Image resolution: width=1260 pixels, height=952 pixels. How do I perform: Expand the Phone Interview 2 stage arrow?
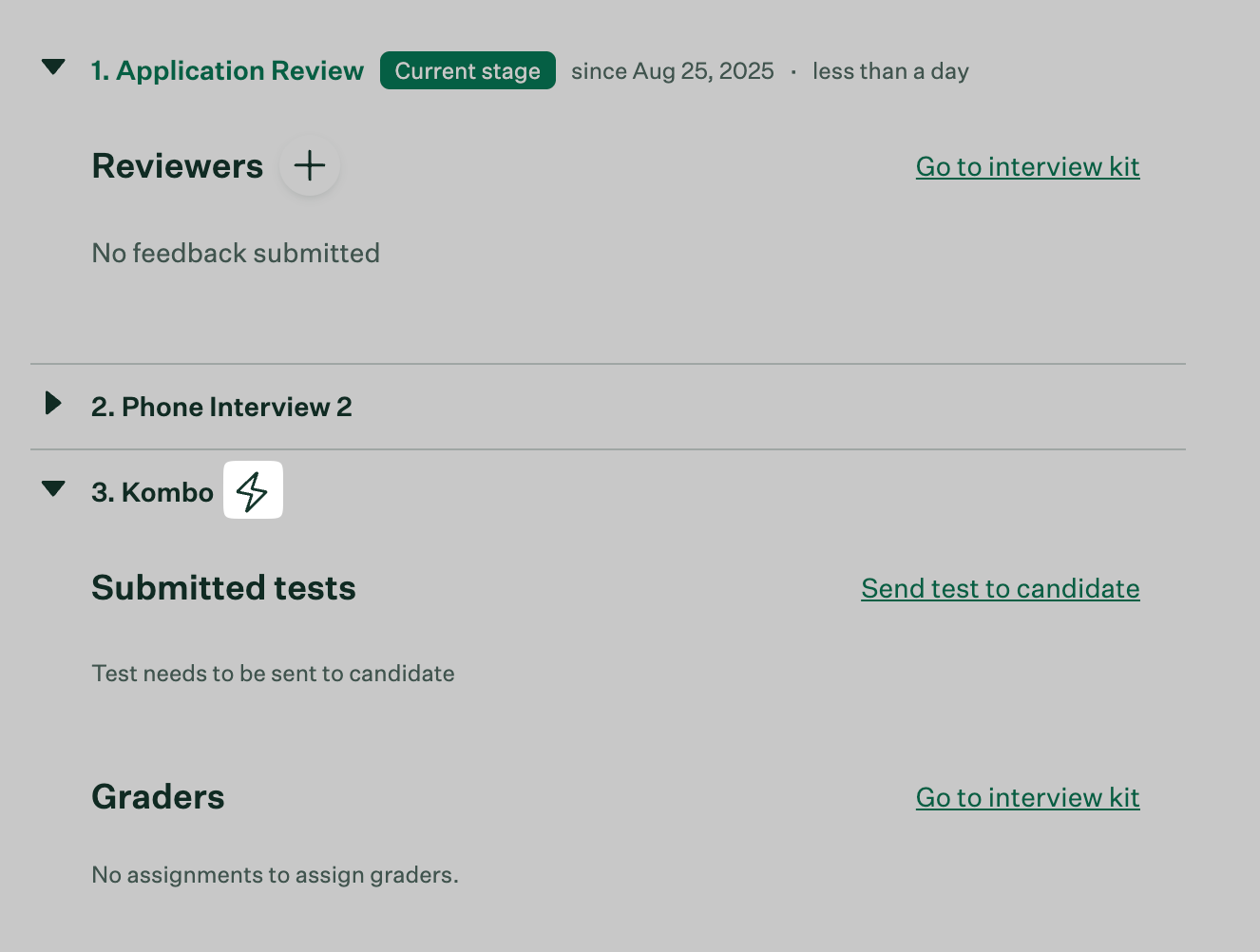coord(53,404)
